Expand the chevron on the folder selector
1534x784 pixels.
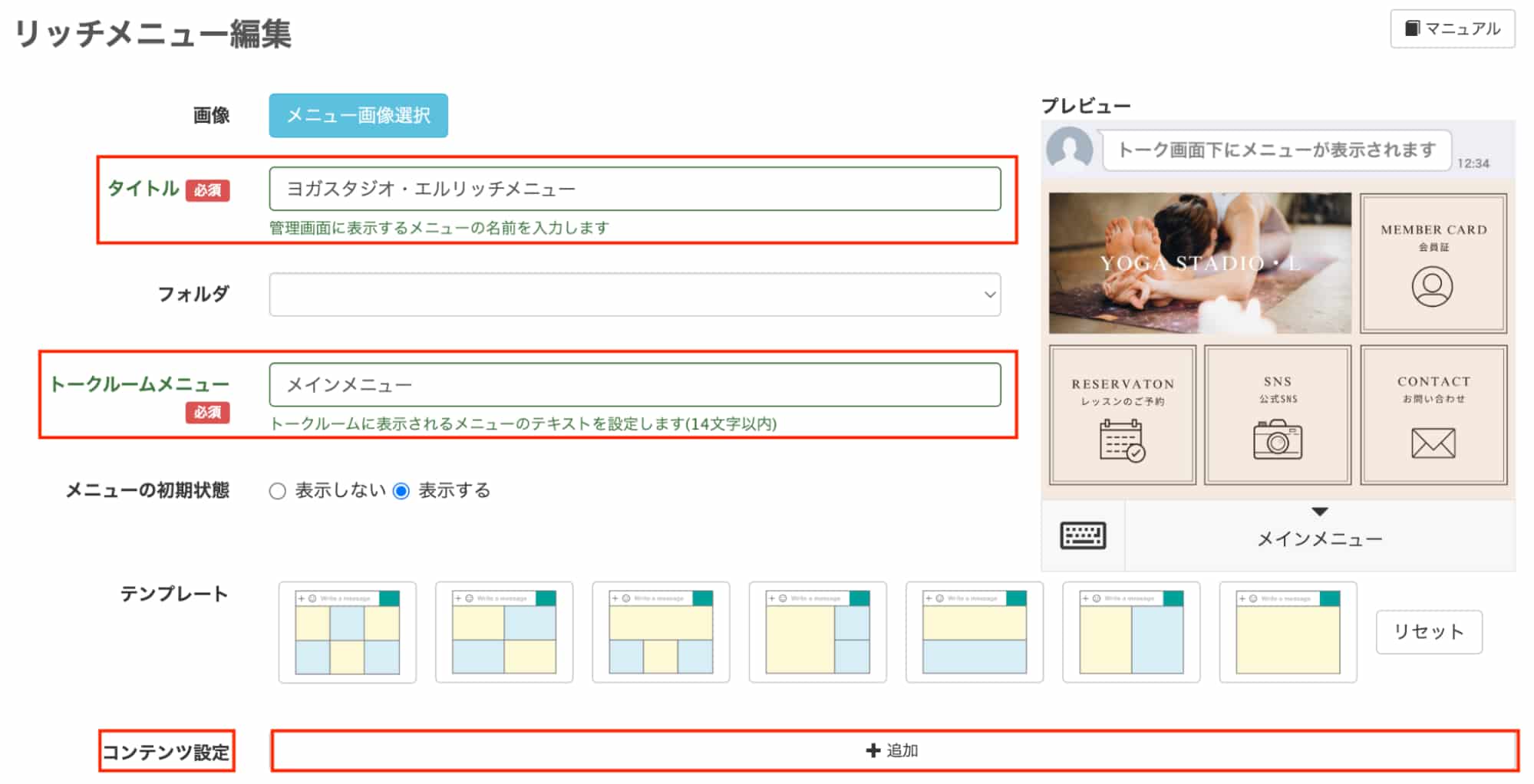click(x=988, y=295)
